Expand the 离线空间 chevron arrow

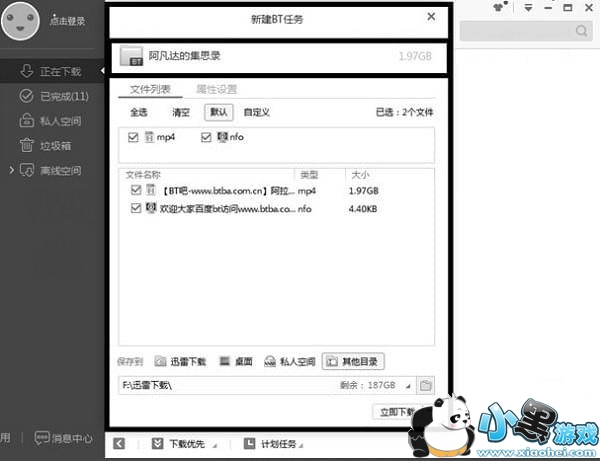[x=11, y=170]
